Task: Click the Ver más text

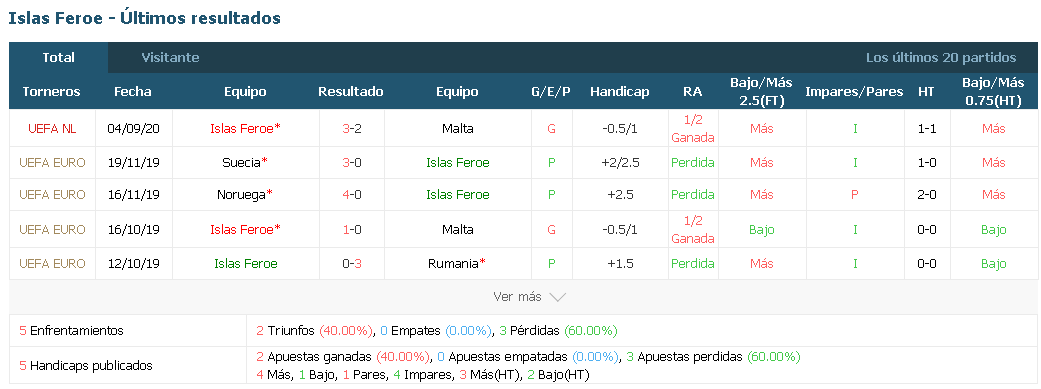Action: (x=517, y=297)
